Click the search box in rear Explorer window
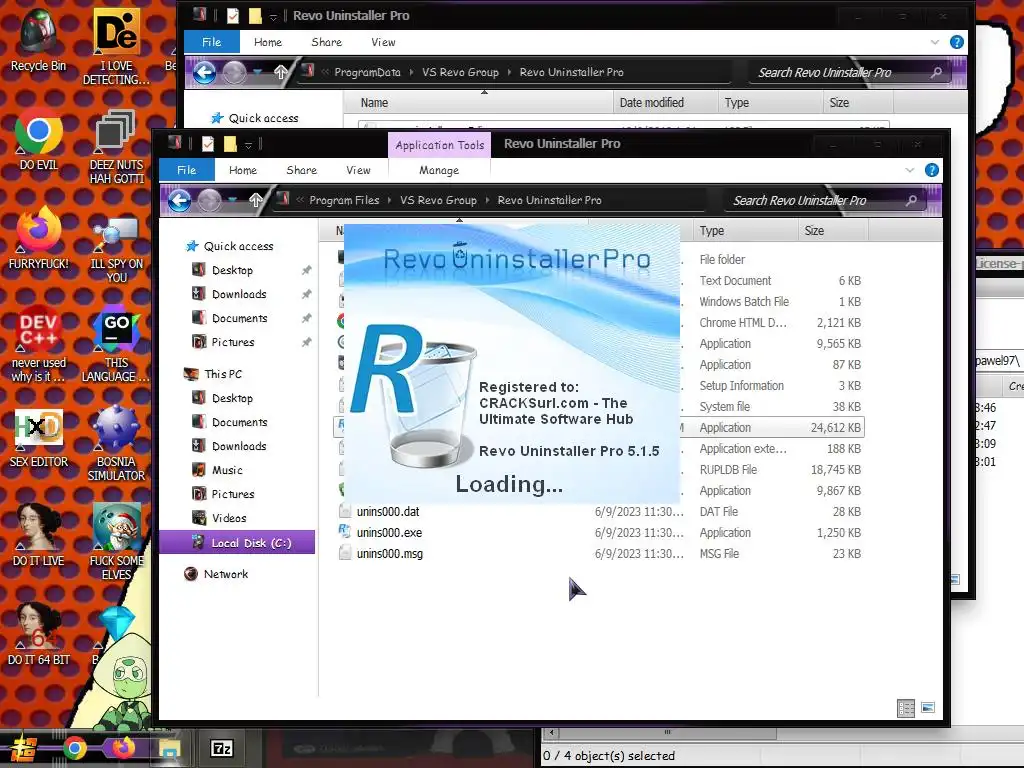Image resolution: width=1024 pixels, height=768 pixels. [850, 72]
